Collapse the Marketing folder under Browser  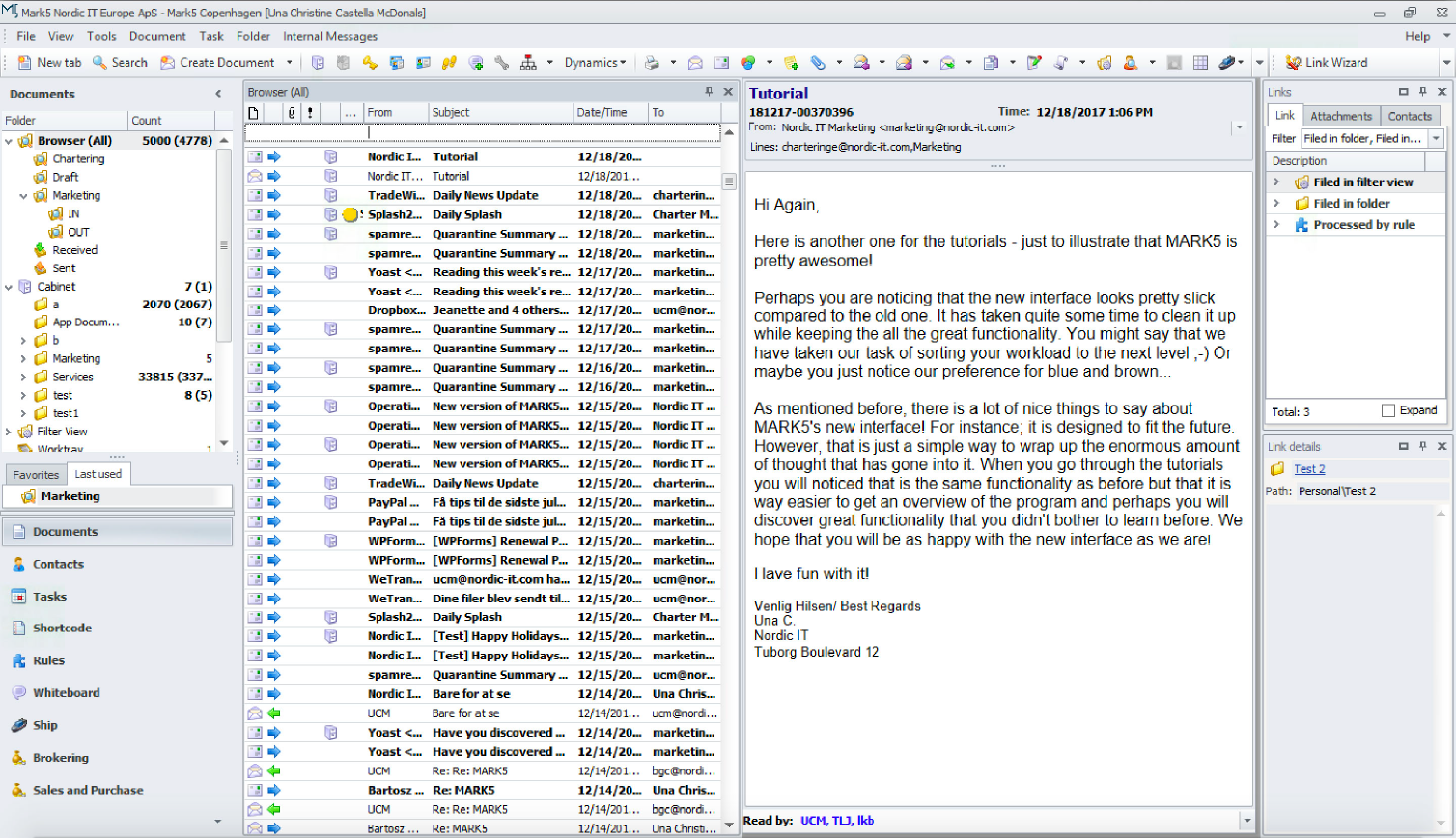pos(24,196)
